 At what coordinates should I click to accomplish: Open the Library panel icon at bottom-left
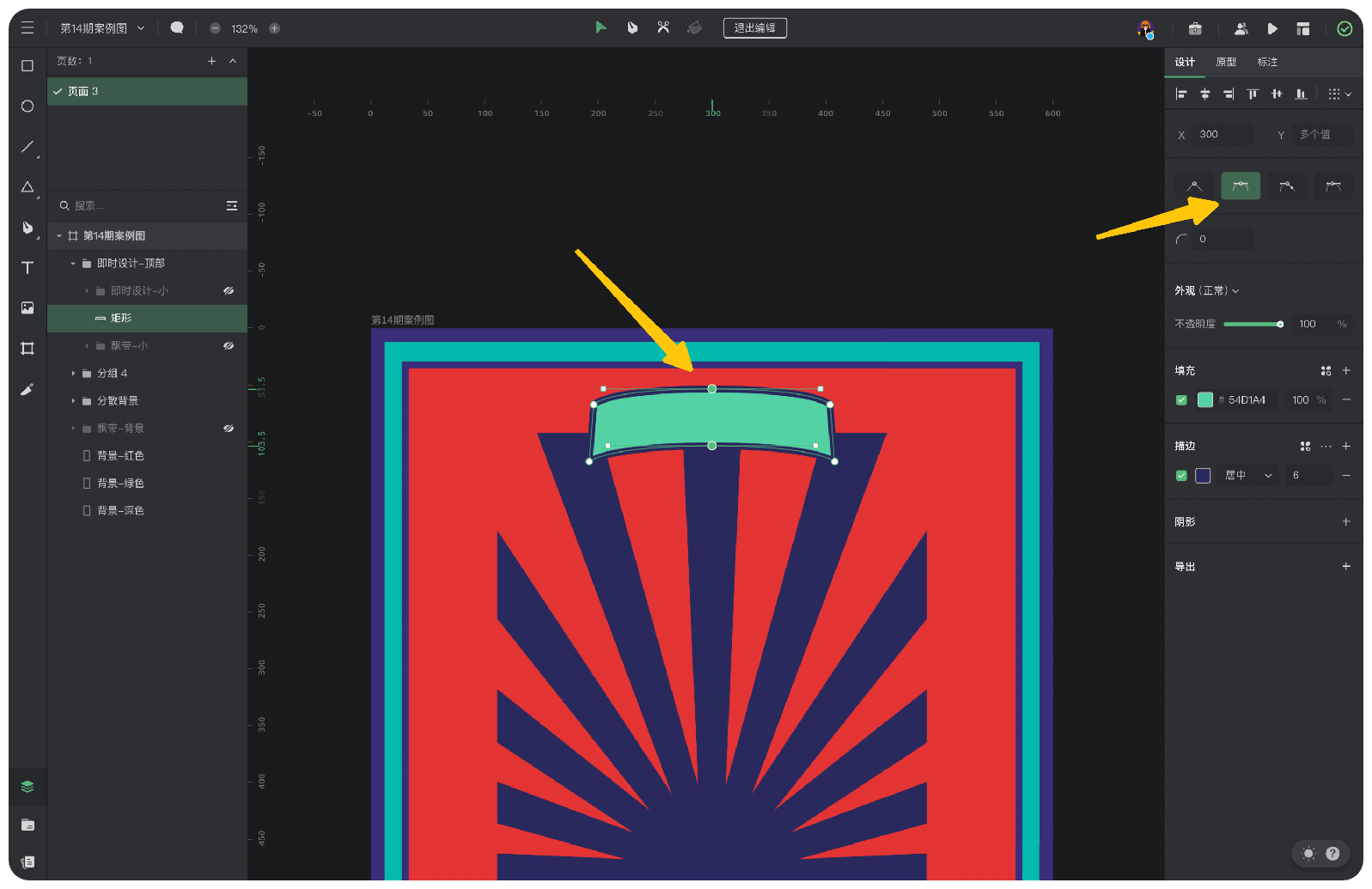27,862
